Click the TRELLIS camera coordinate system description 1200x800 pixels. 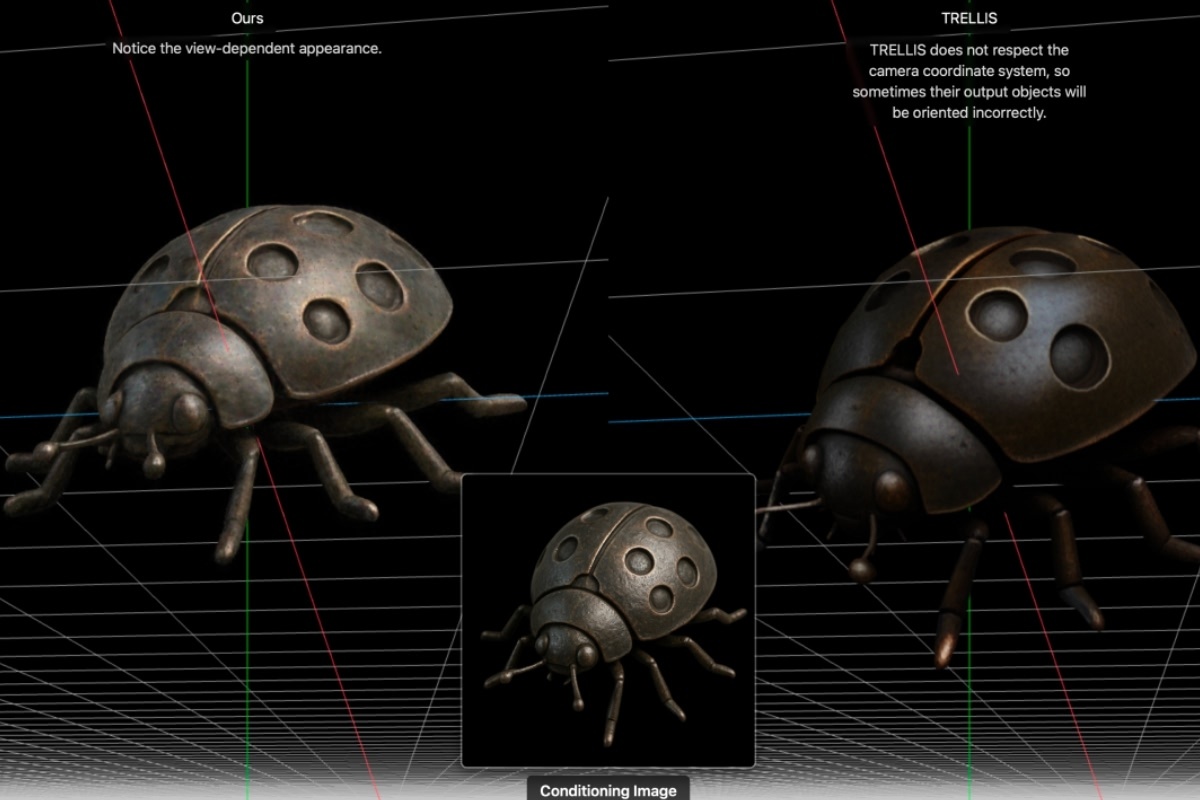pos(969,81)
